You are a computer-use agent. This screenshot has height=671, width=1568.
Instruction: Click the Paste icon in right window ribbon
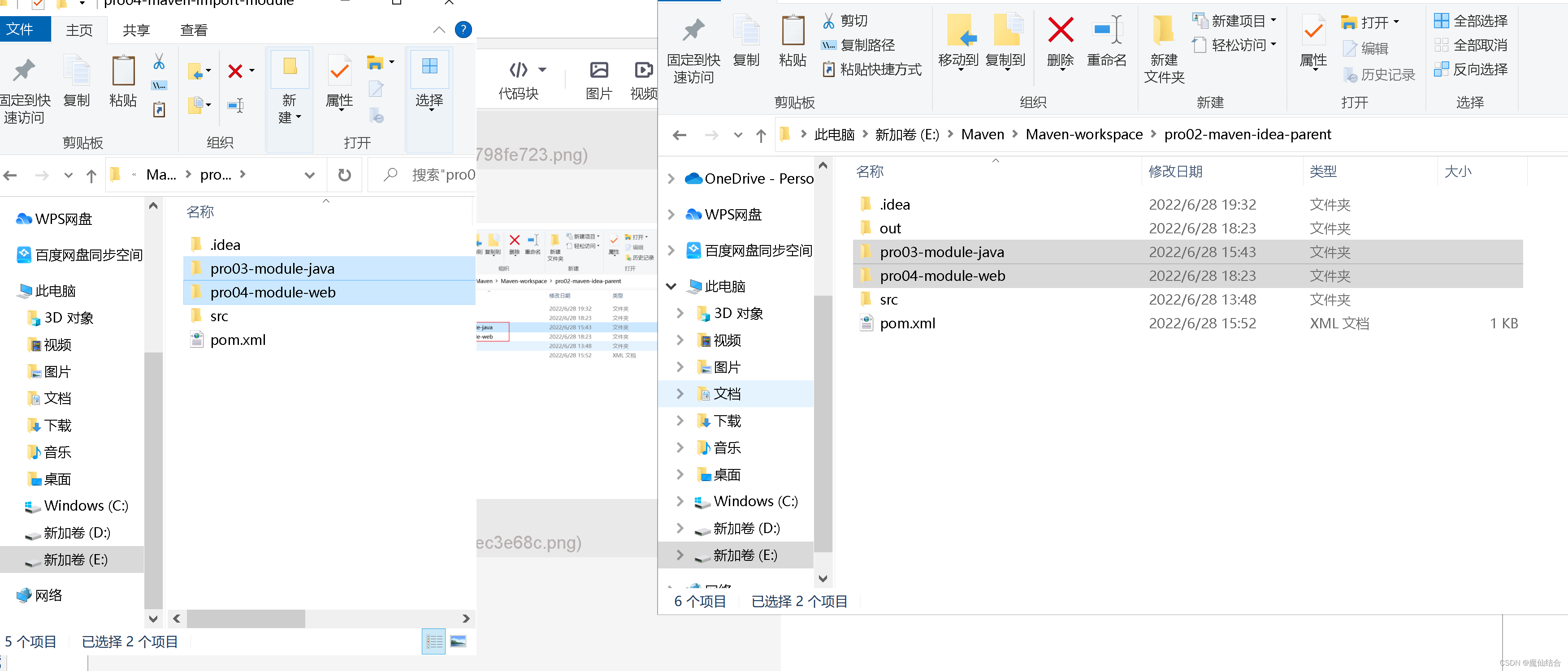point(793,40)
